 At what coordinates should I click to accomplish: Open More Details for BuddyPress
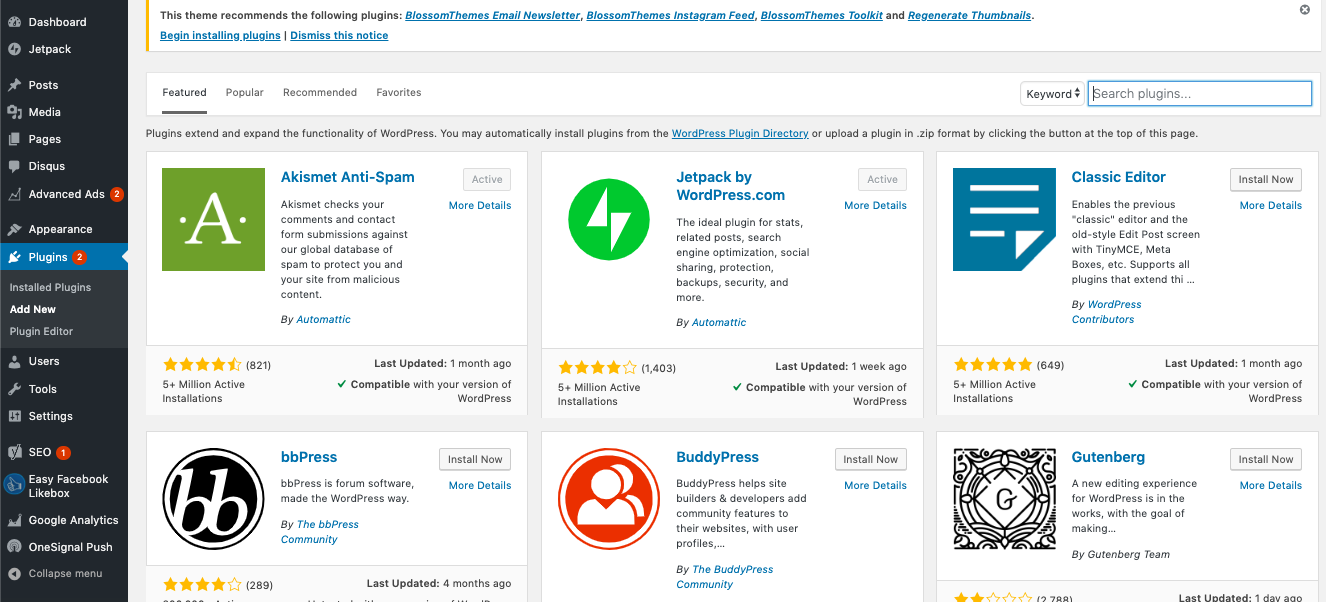click(875, 485)
